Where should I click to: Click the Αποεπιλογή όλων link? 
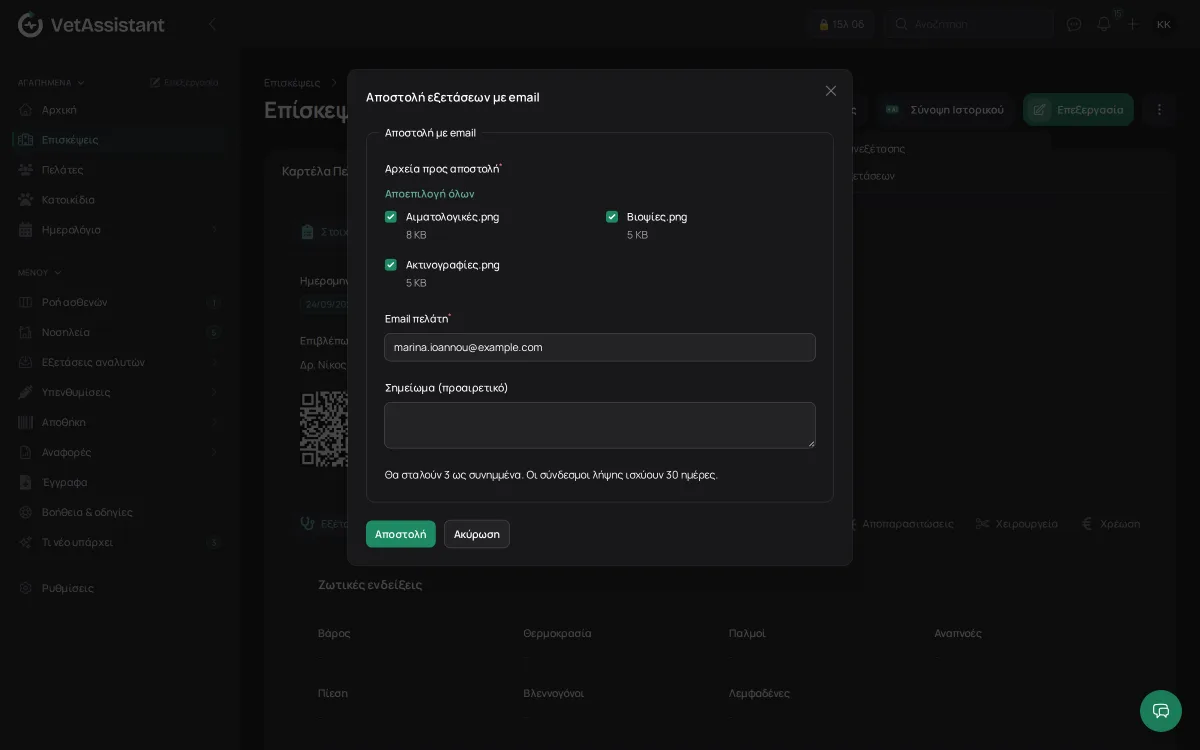[x=430, y=194]
